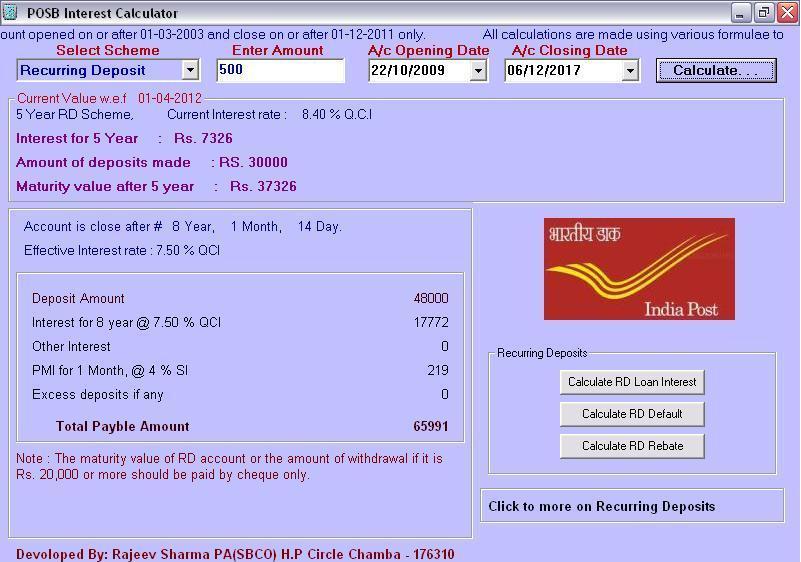Viewport: 801px width, 562px height.
Task: Open the A/c Opening Date picker arrow
Action: coord(478,71)
